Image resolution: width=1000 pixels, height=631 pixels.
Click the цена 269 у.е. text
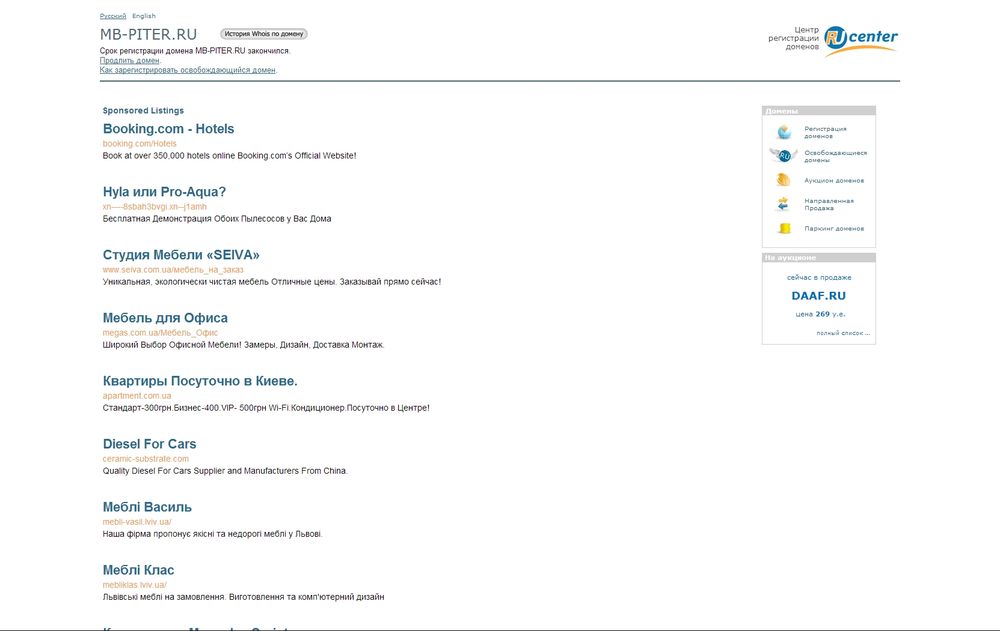click(820, 314)
